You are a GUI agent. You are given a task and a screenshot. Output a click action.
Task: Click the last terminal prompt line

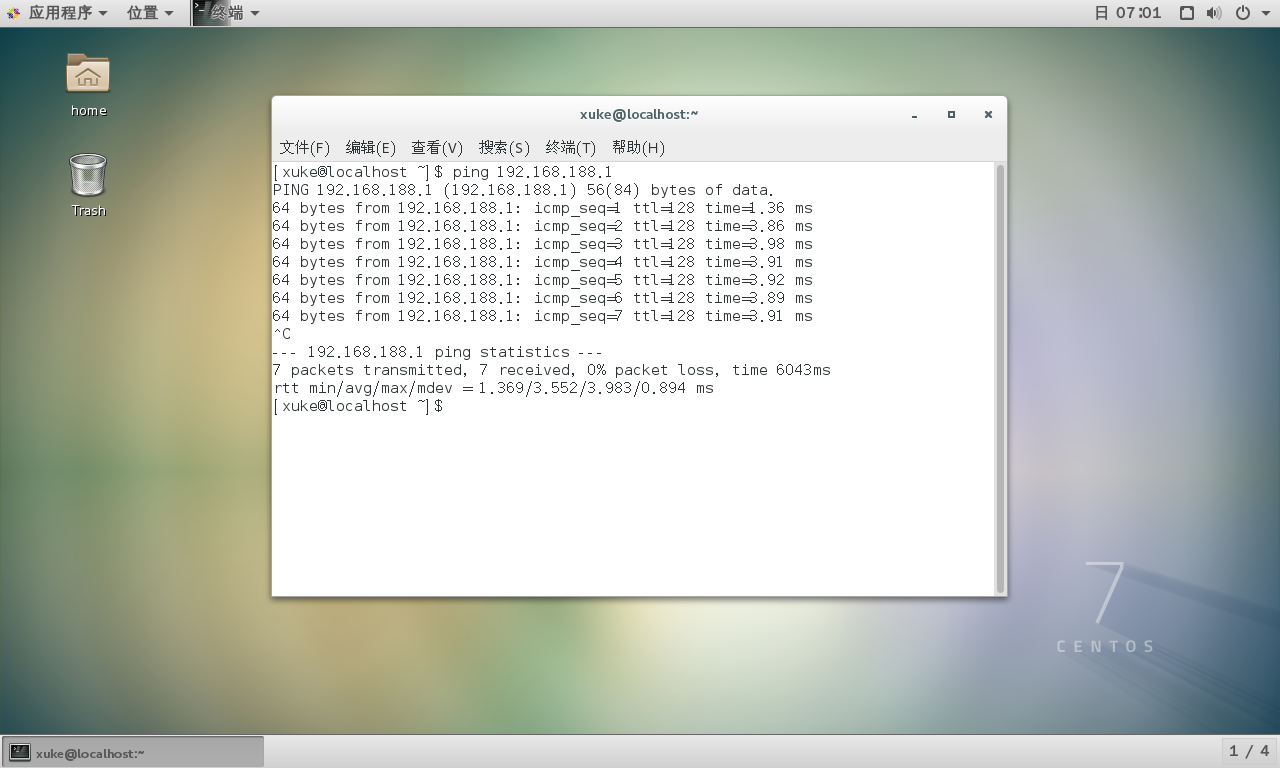358,406
